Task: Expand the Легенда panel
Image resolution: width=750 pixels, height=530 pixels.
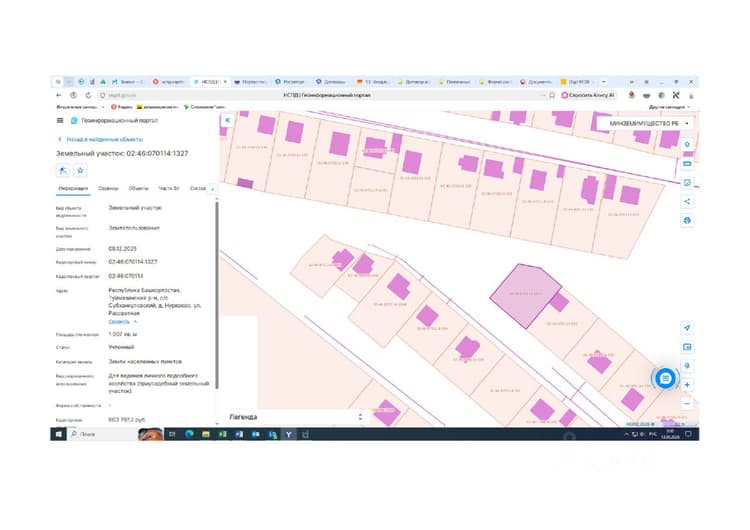Action: [x=296, y=417]
